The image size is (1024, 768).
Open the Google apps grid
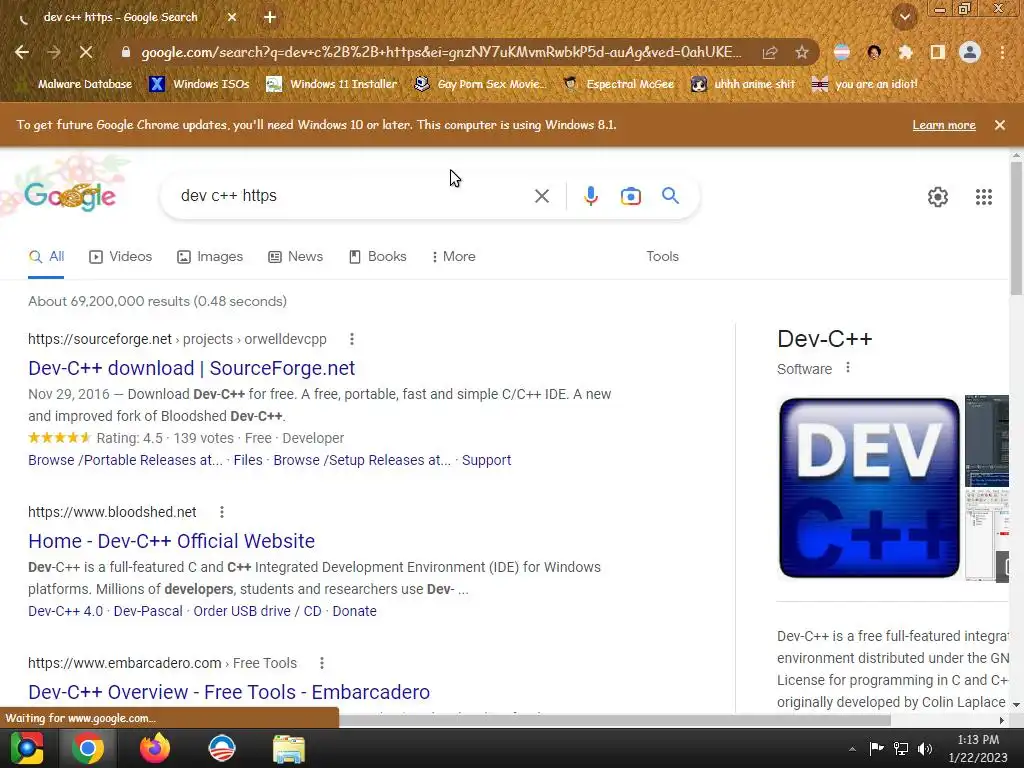coord(984,197)
